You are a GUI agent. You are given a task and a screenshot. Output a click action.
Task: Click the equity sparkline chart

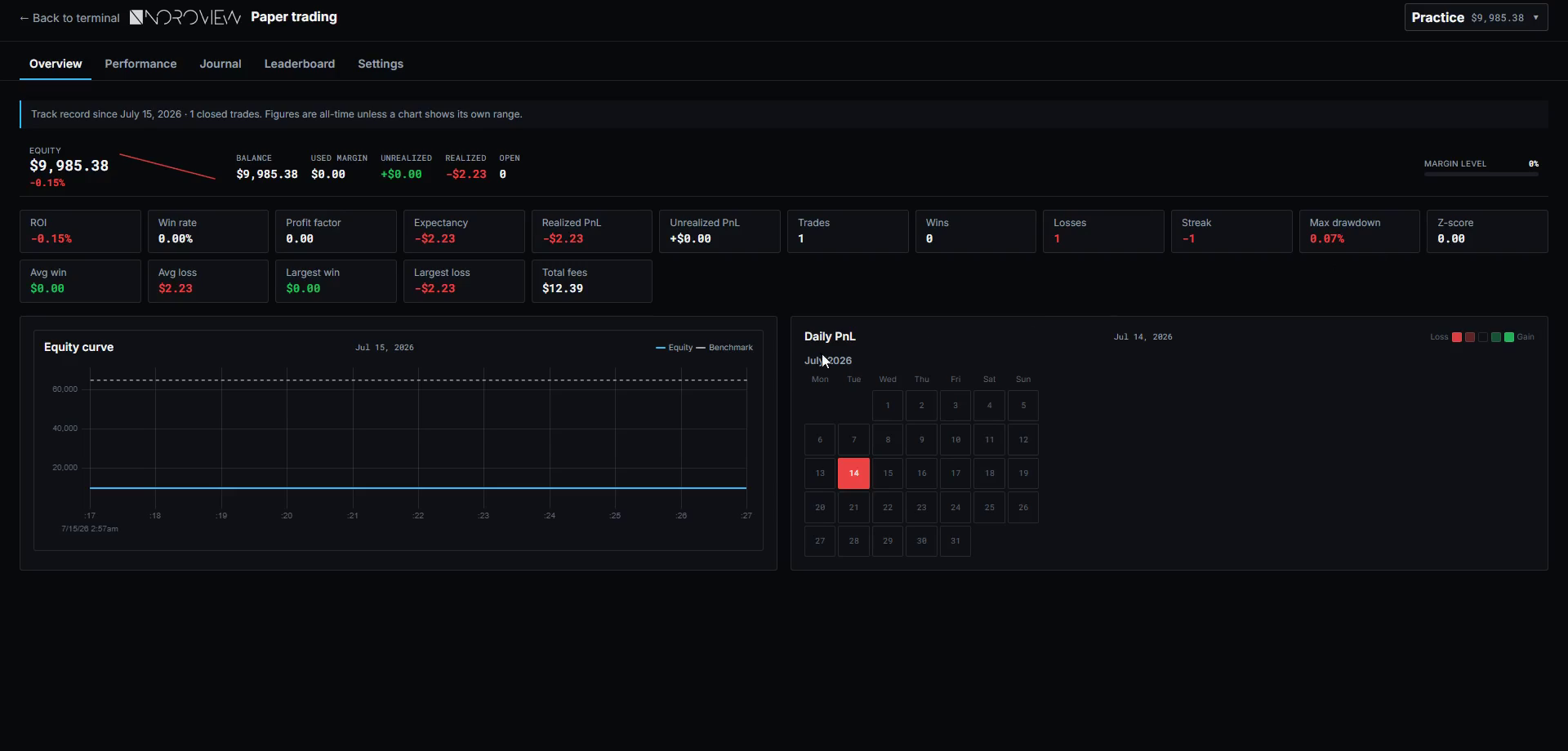point(167,167)
